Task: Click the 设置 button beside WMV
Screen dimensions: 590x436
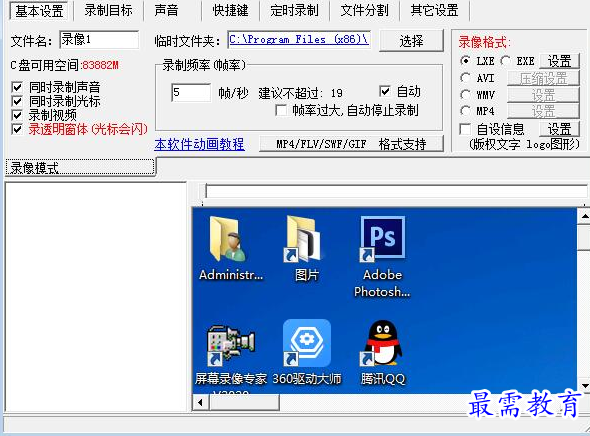Action: point(543,95)
